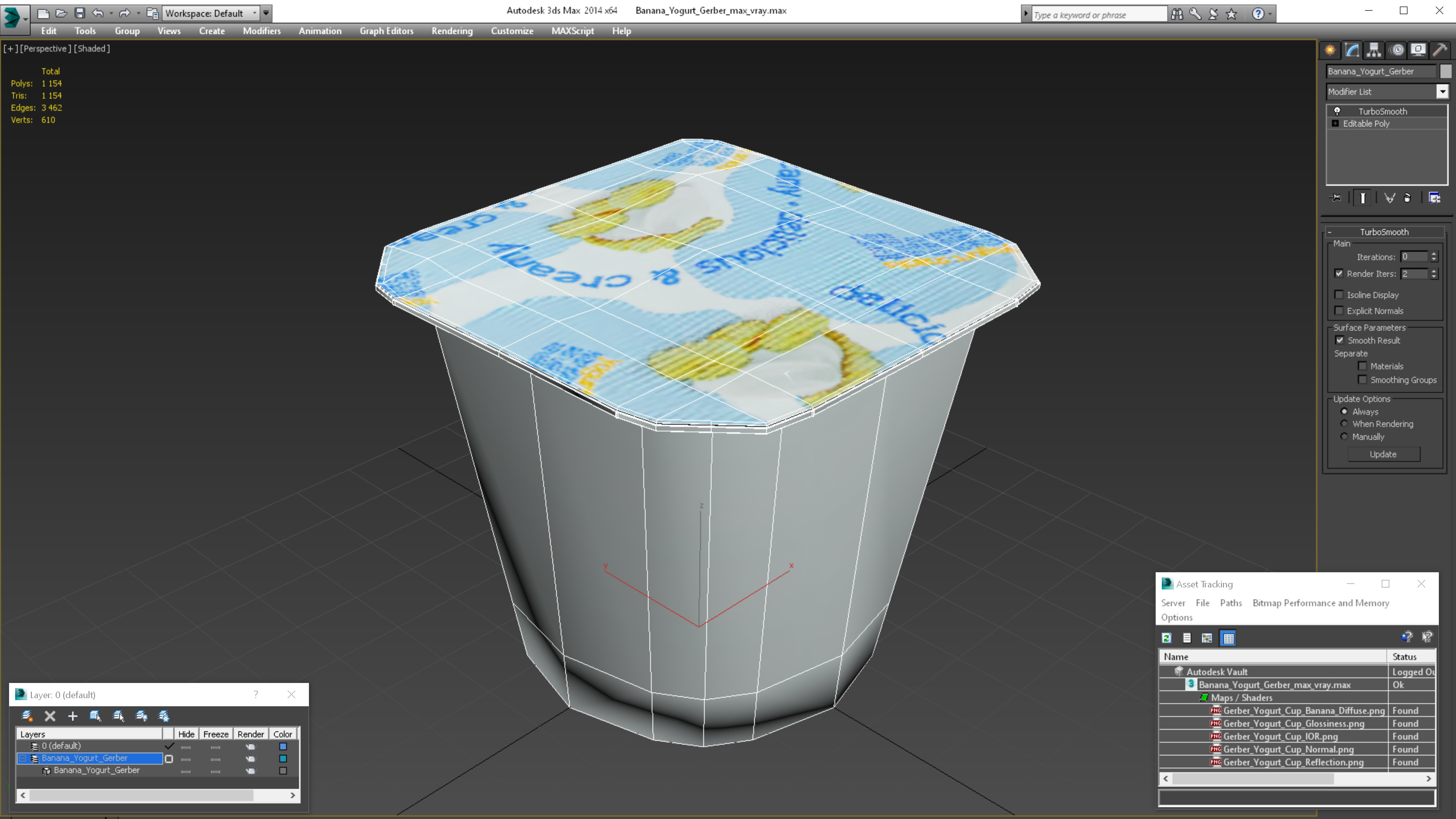
Task: Toggle Smooth Result checkbox
Action: tap(1340, 340)
